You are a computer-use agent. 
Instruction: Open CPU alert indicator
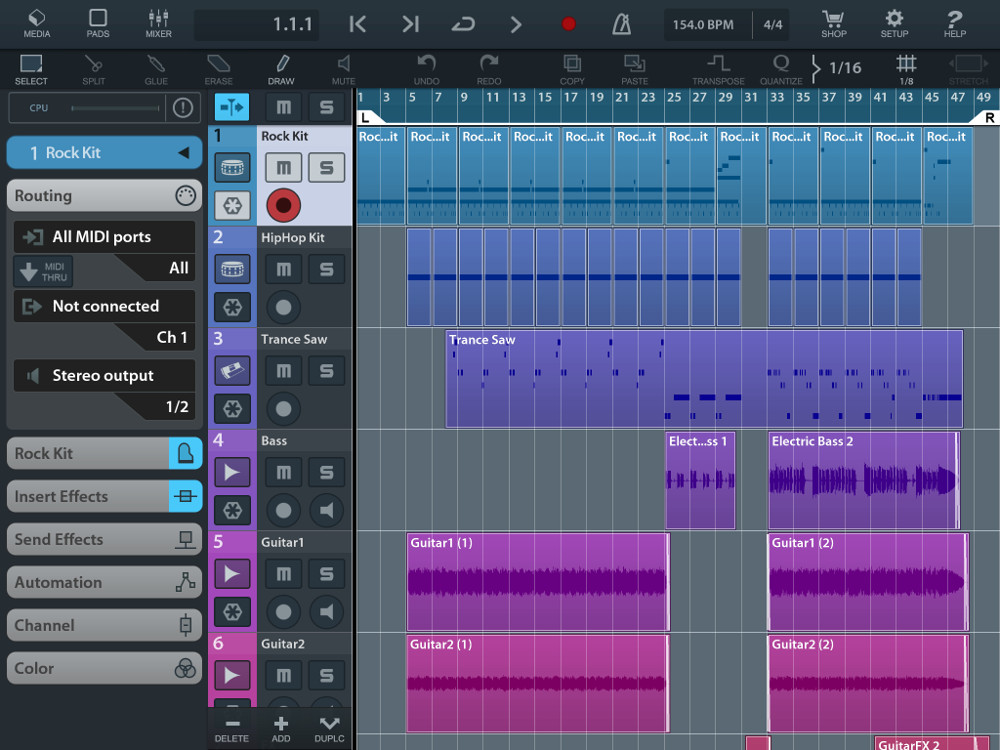(x=183, y=108)
